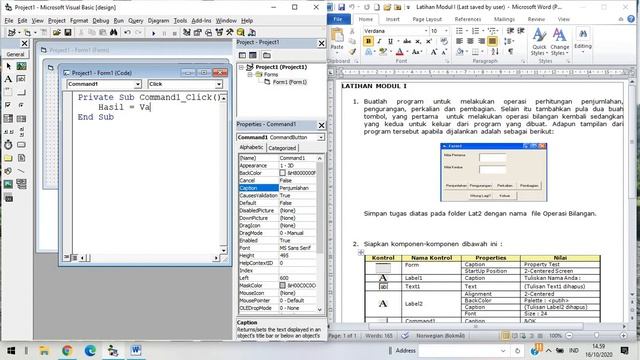Click the BackColor swatch in Properties list
Viewport: 640px width, 360px height.
coord(282,173)
